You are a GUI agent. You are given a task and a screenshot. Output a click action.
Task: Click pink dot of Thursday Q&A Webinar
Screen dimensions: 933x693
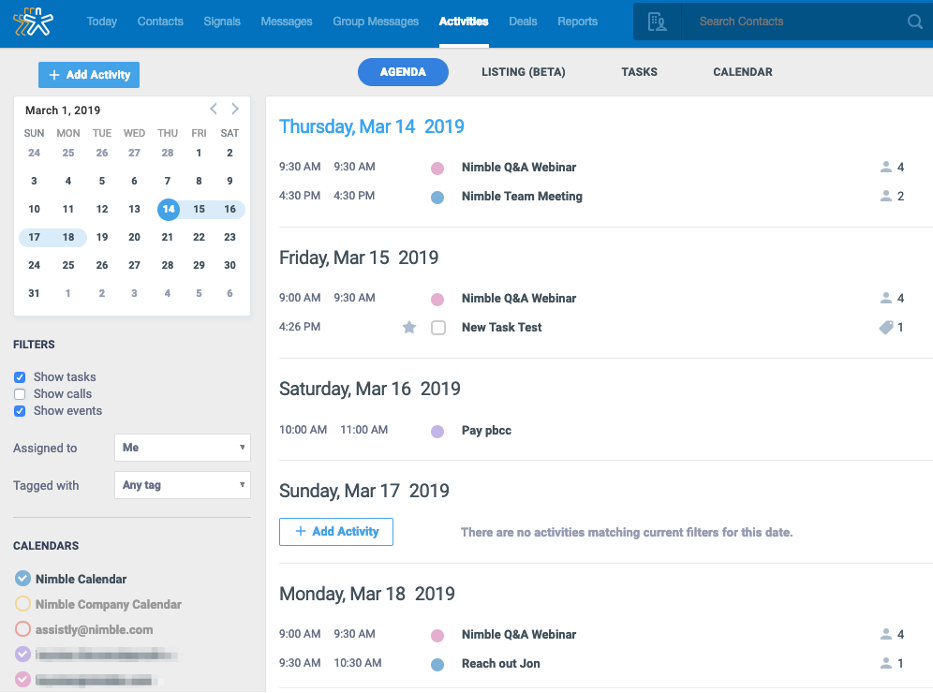click(x=437, y=168)
